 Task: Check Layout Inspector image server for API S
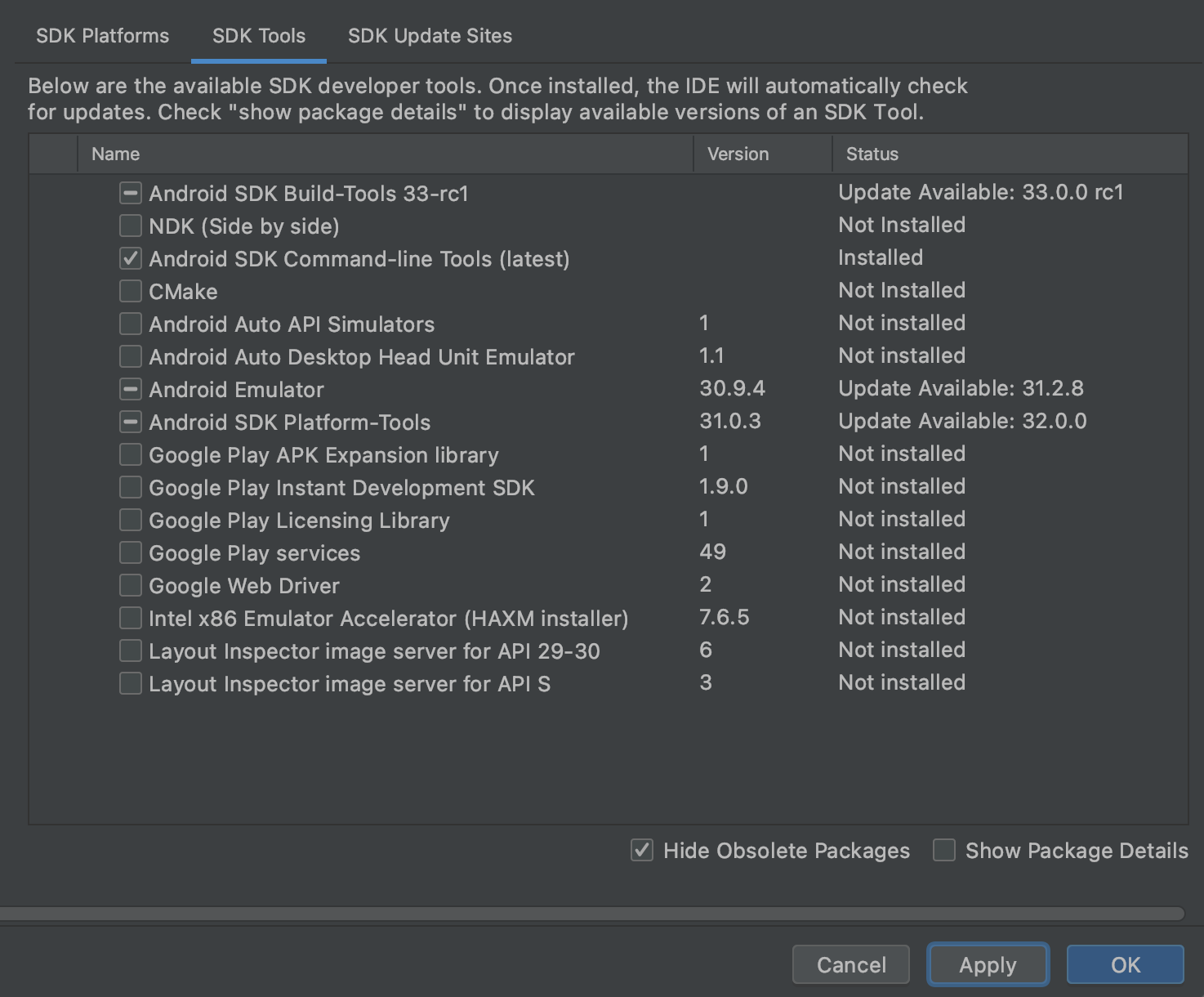pyautogui.click(x=131, y=684)
